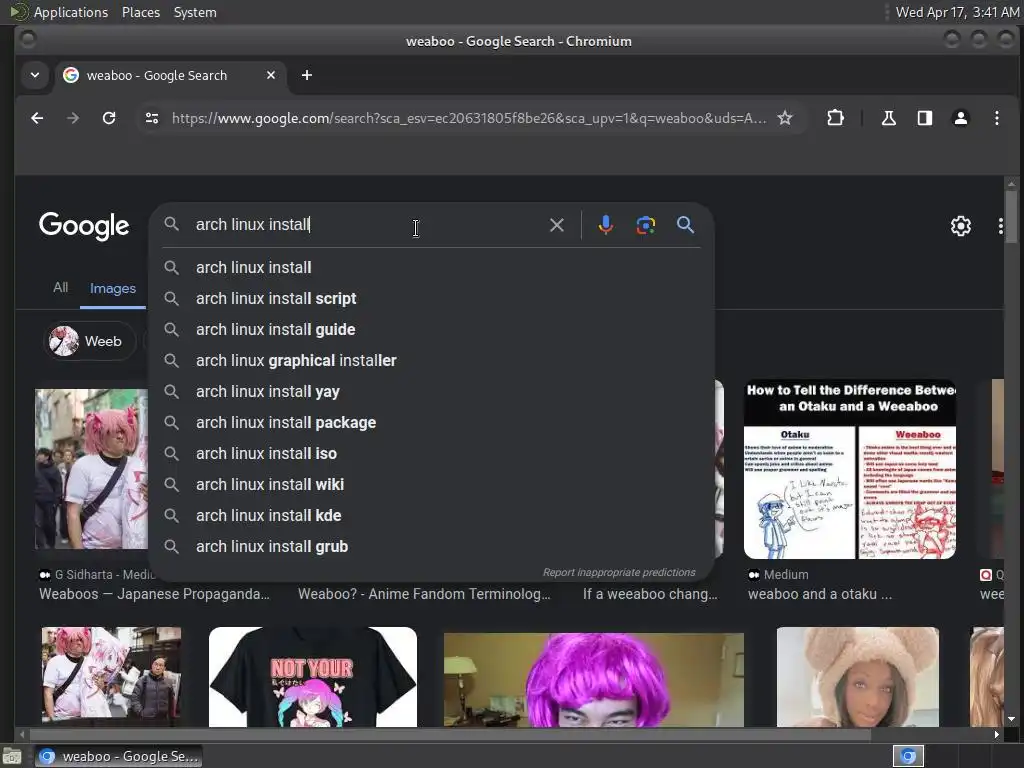Screen dimensions: 1024x768
Task: Select the Images results tab
Action: (x=113, y=288)
